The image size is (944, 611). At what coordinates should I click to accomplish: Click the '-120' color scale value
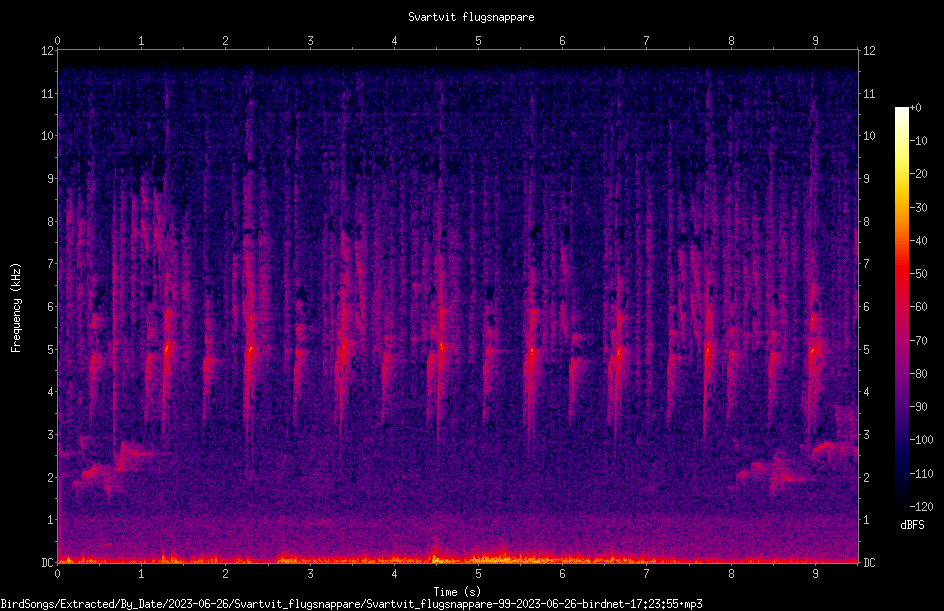click(921, 507)
